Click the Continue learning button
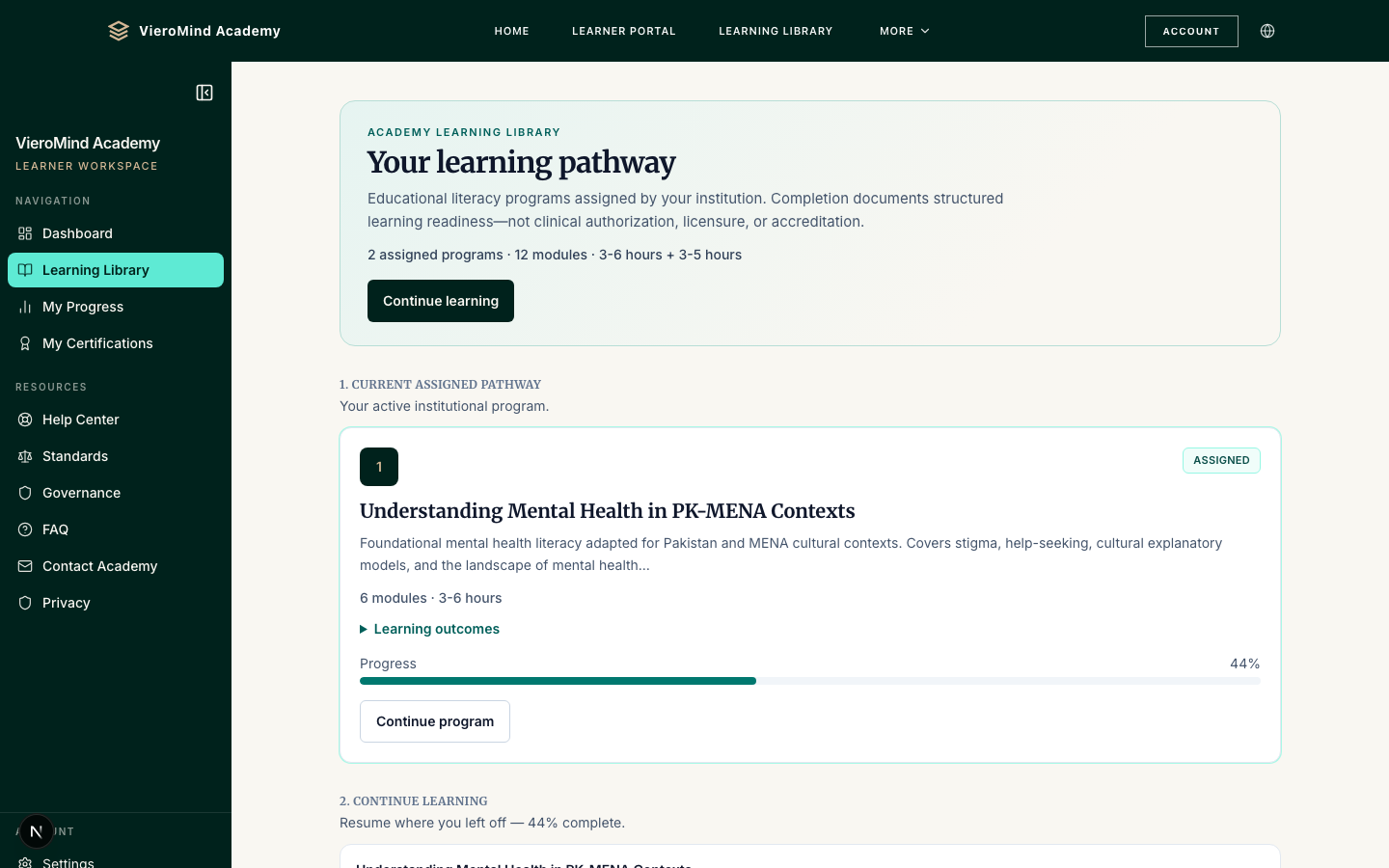The width and height of the screenshot is (1389, 868). 441,301
